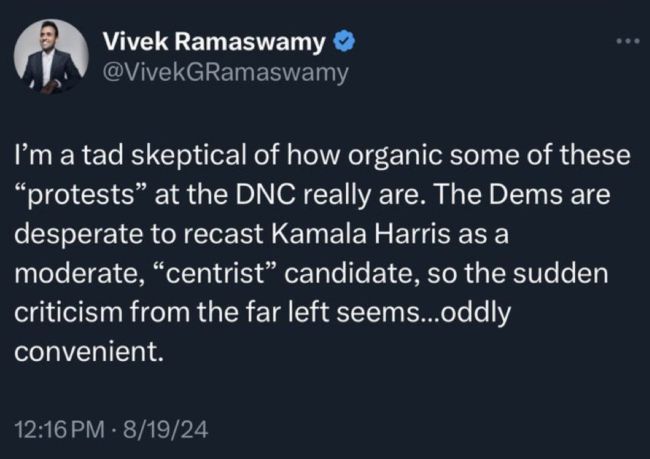The height and width of the screenshot is (459, 650).
Task: Open Vivek Ramaswamy's profile picture
Action: tap(52, 56)
